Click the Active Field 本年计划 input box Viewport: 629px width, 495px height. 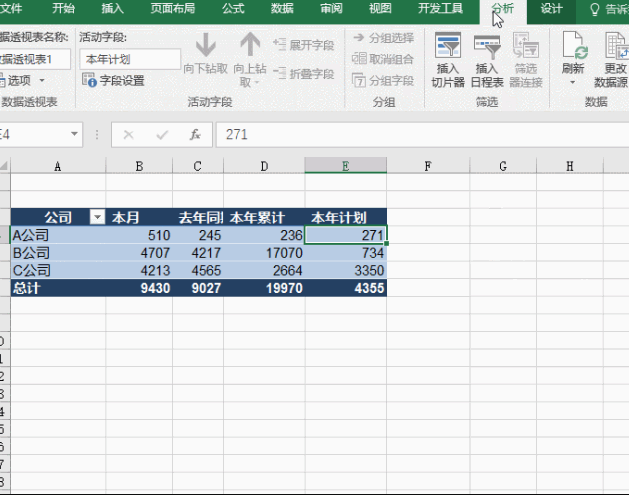tap(130, 59)
